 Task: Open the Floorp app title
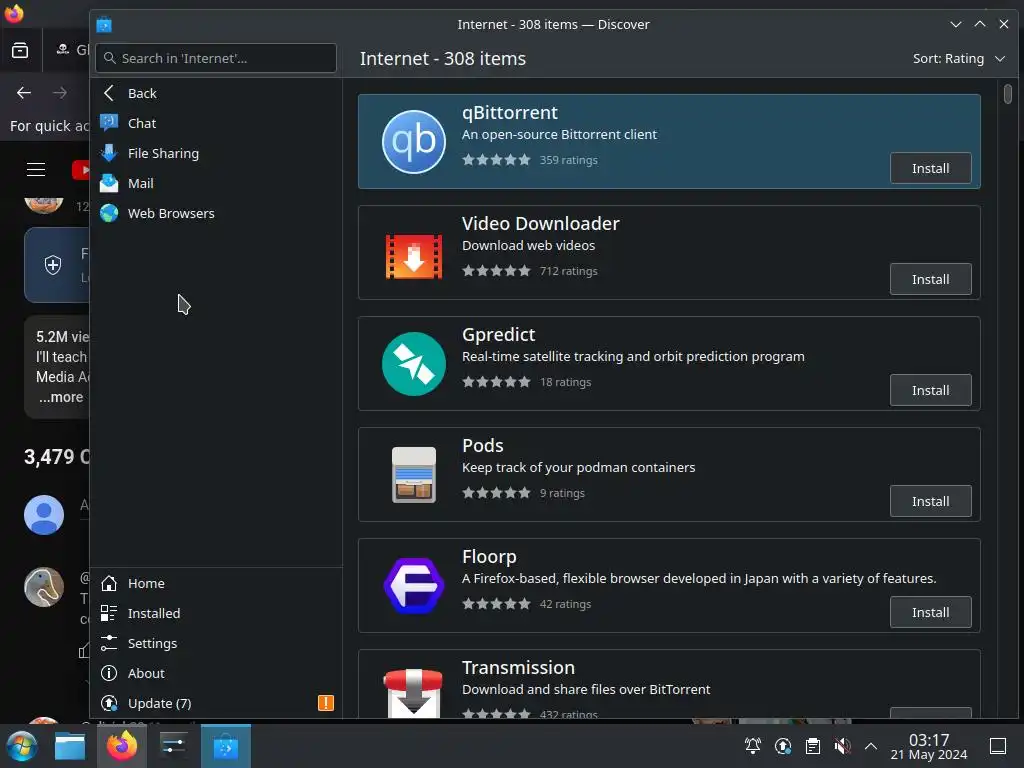pyautogui.click(x=489, y=557)
